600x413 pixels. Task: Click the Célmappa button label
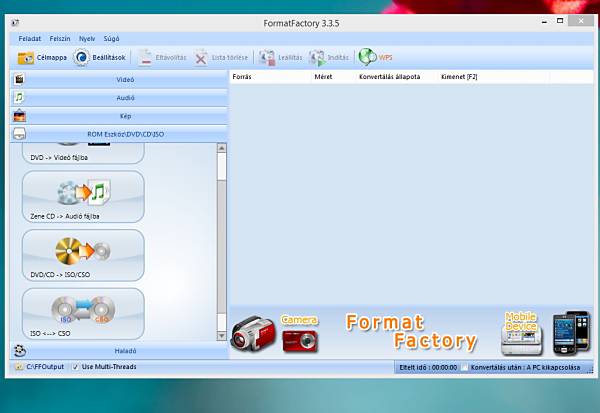[52, 58]
